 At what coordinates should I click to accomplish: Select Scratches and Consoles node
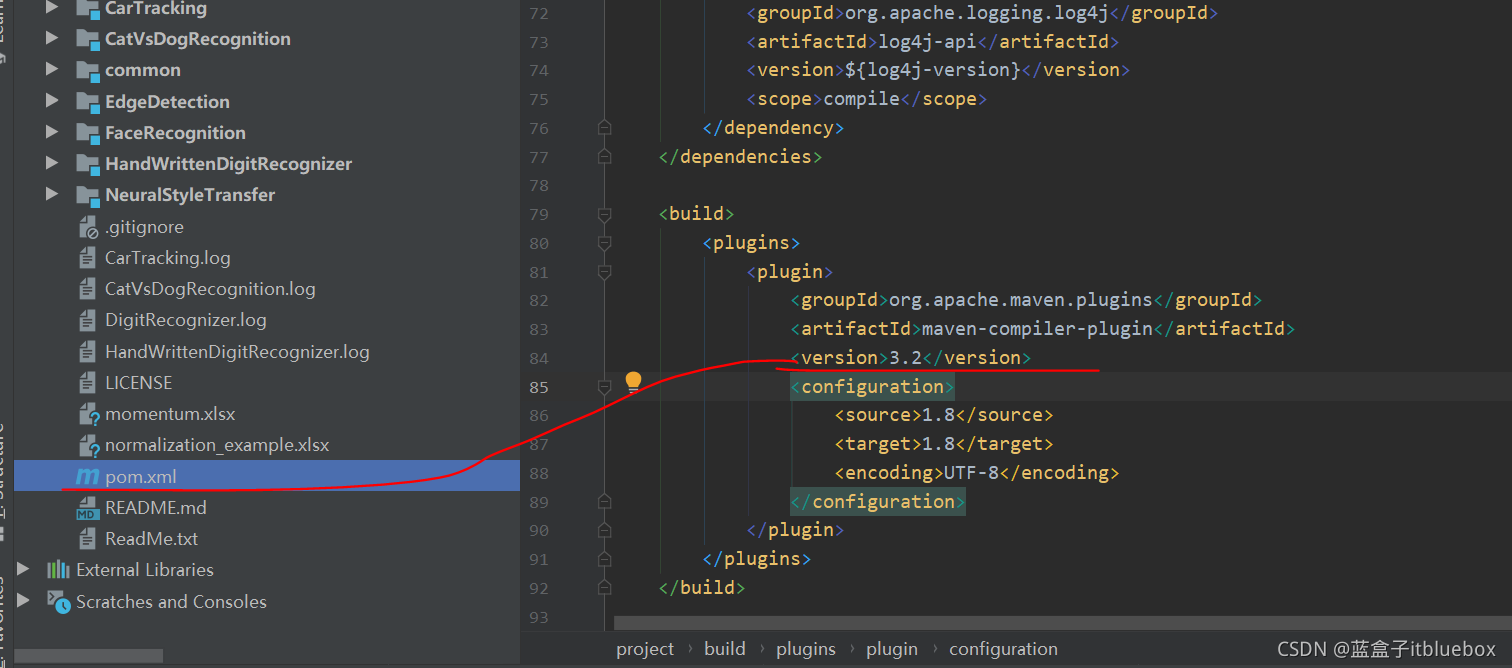[171, 602]
